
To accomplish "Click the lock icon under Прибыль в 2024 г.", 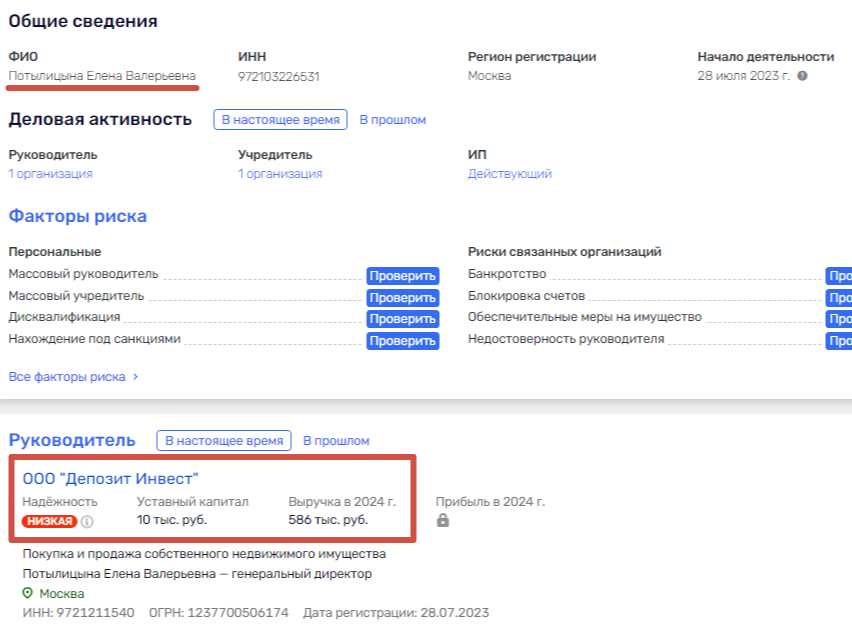I will 441,521.
